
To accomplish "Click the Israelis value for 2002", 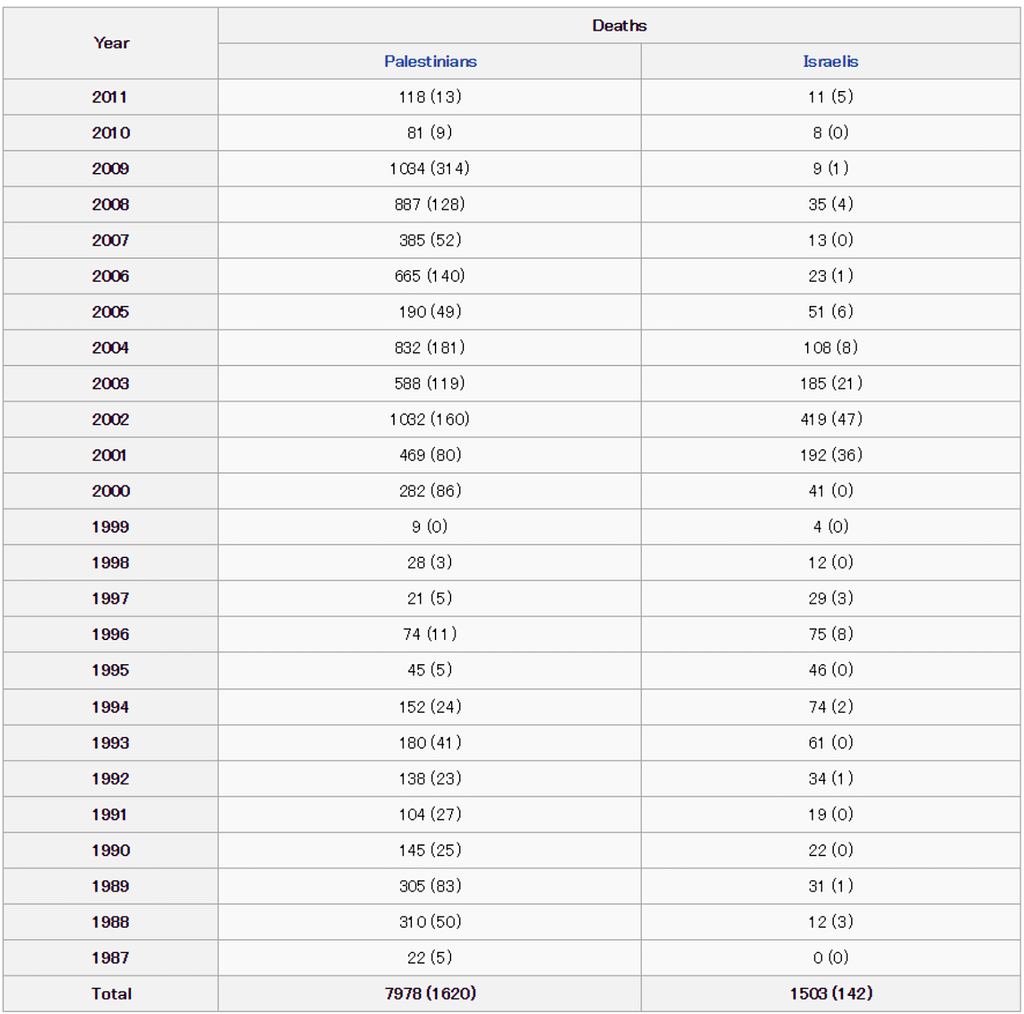I will [x=831, y=419].
